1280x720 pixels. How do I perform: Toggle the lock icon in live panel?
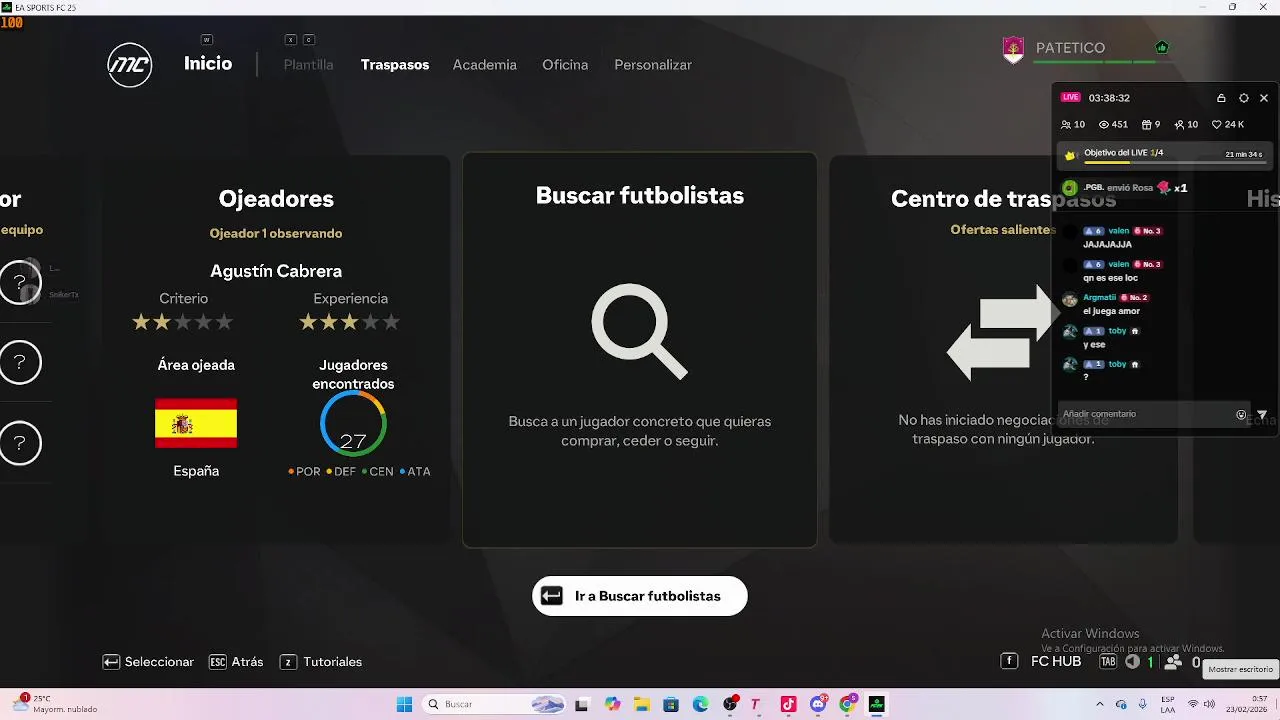[1221, 98]
